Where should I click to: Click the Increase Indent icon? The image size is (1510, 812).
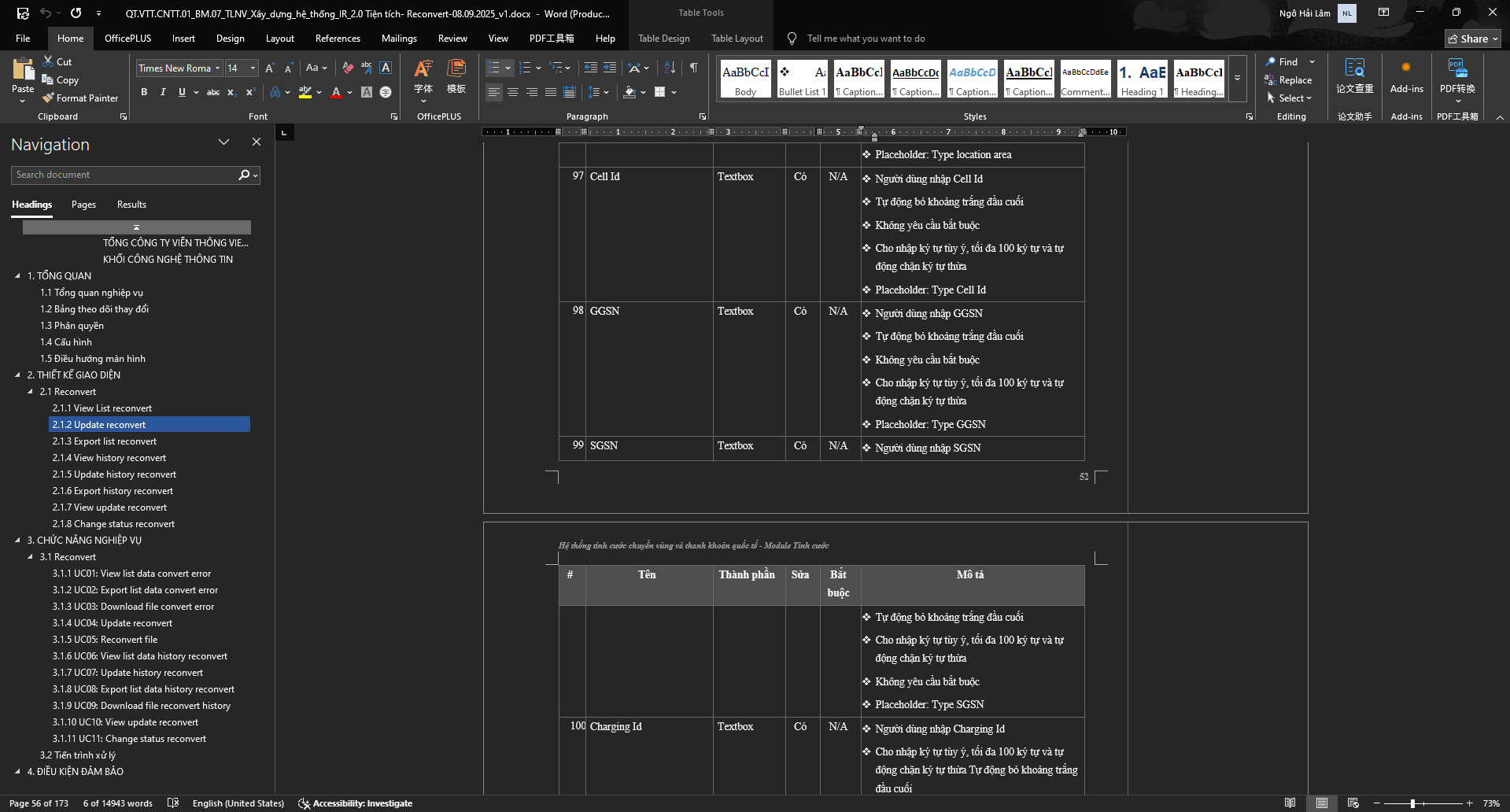click(x=610, y=68)
